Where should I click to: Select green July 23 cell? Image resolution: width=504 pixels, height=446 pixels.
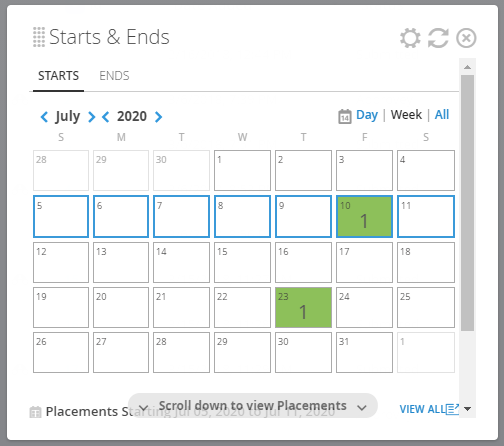point(303,307)
